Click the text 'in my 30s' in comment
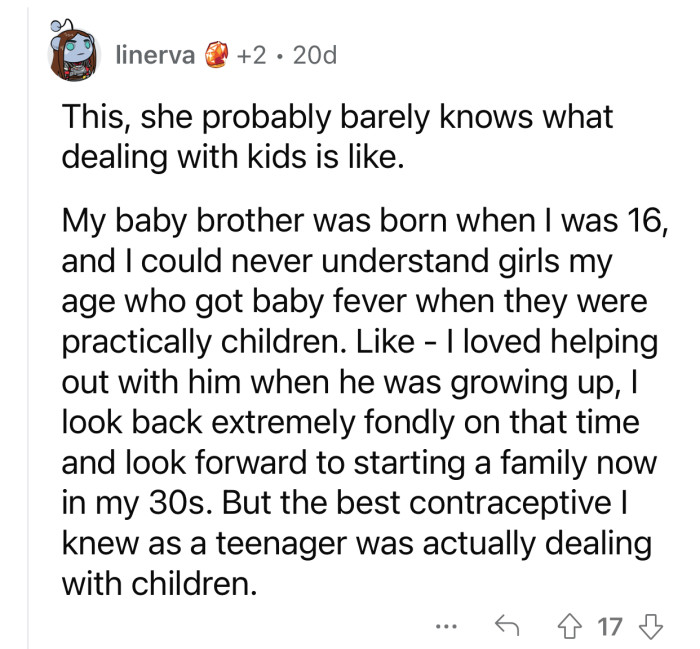Image resolution: width=700 pixels, height=649 pixels. [x=134, y=503]
